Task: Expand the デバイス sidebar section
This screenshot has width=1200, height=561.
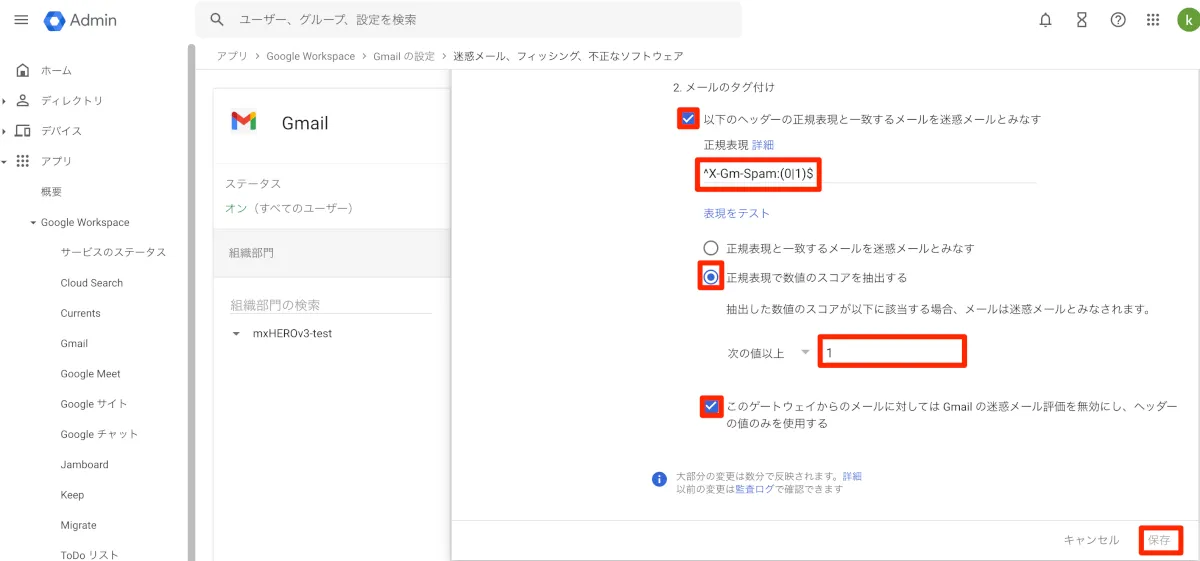Action: coord(4,131)
